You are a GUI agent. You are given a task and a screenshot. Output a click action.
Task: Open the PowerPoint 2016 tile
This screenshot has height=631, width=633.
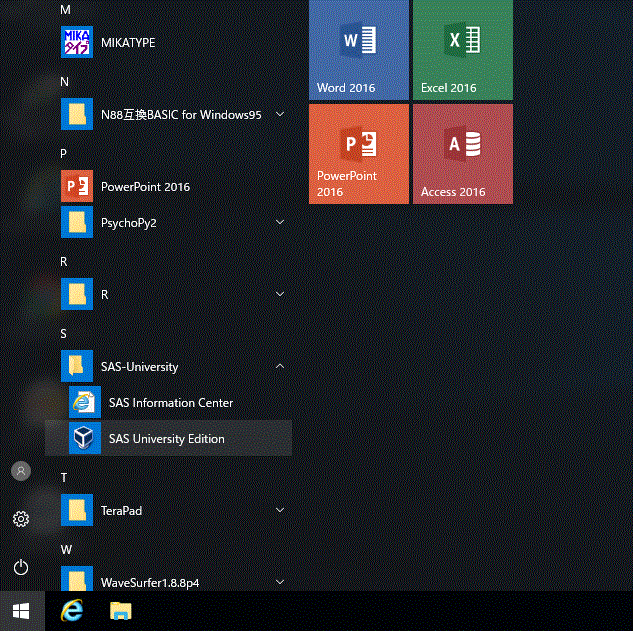tap(359, 154)
